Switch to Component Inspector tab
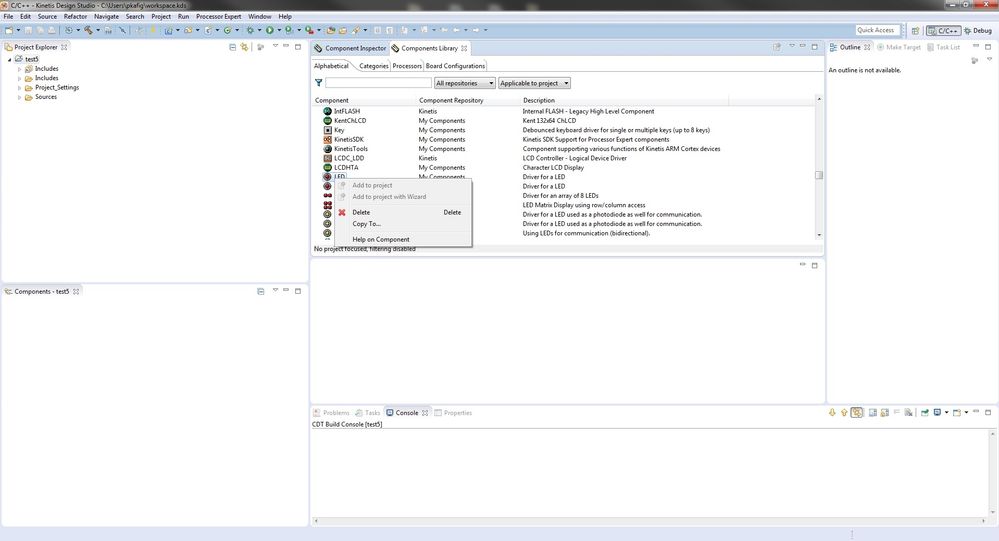 coord(350,48)
